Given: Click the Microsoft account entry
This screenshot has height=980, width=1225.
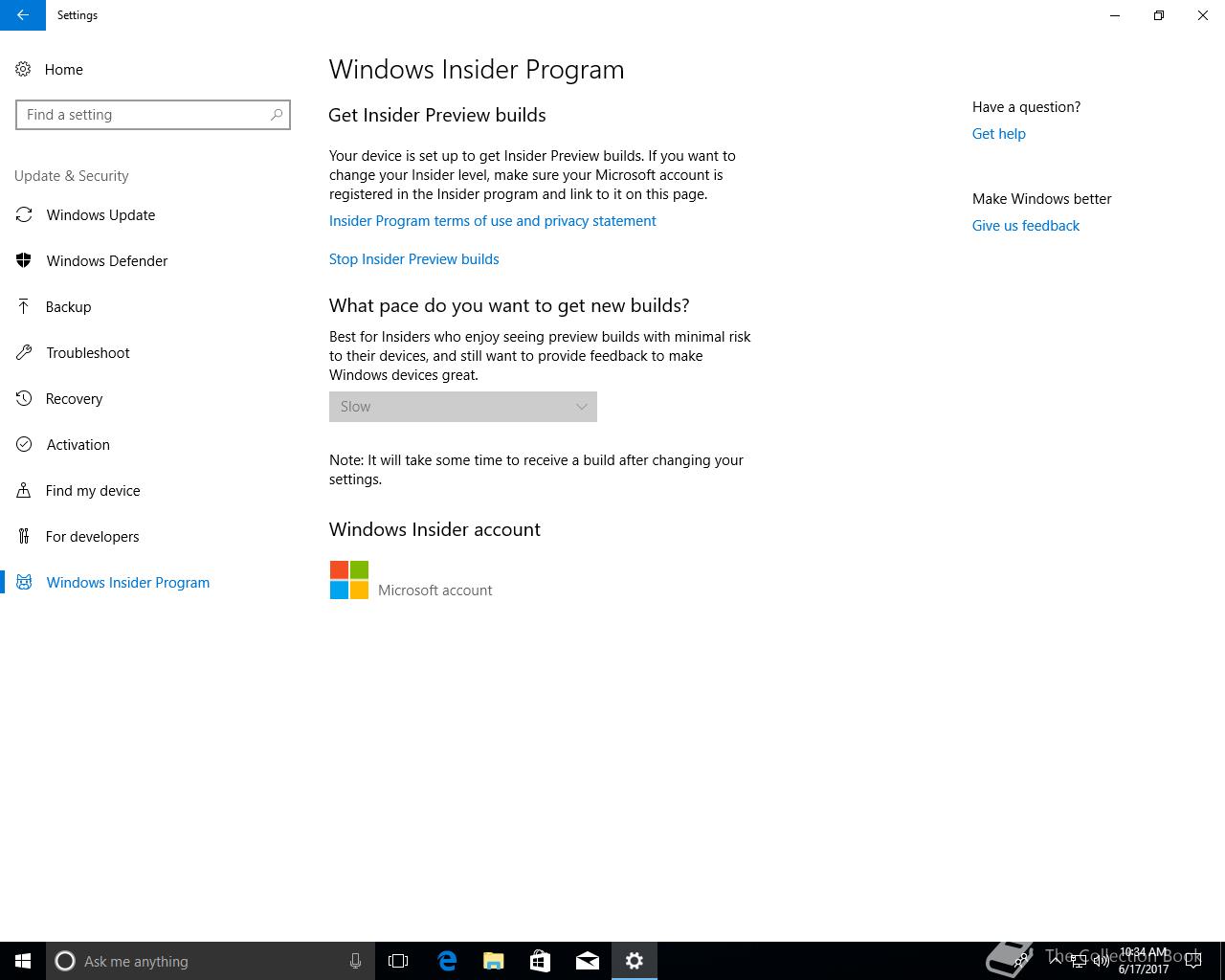Looking at the screenshot, I should pyautogui.click(x=434, y=590).
